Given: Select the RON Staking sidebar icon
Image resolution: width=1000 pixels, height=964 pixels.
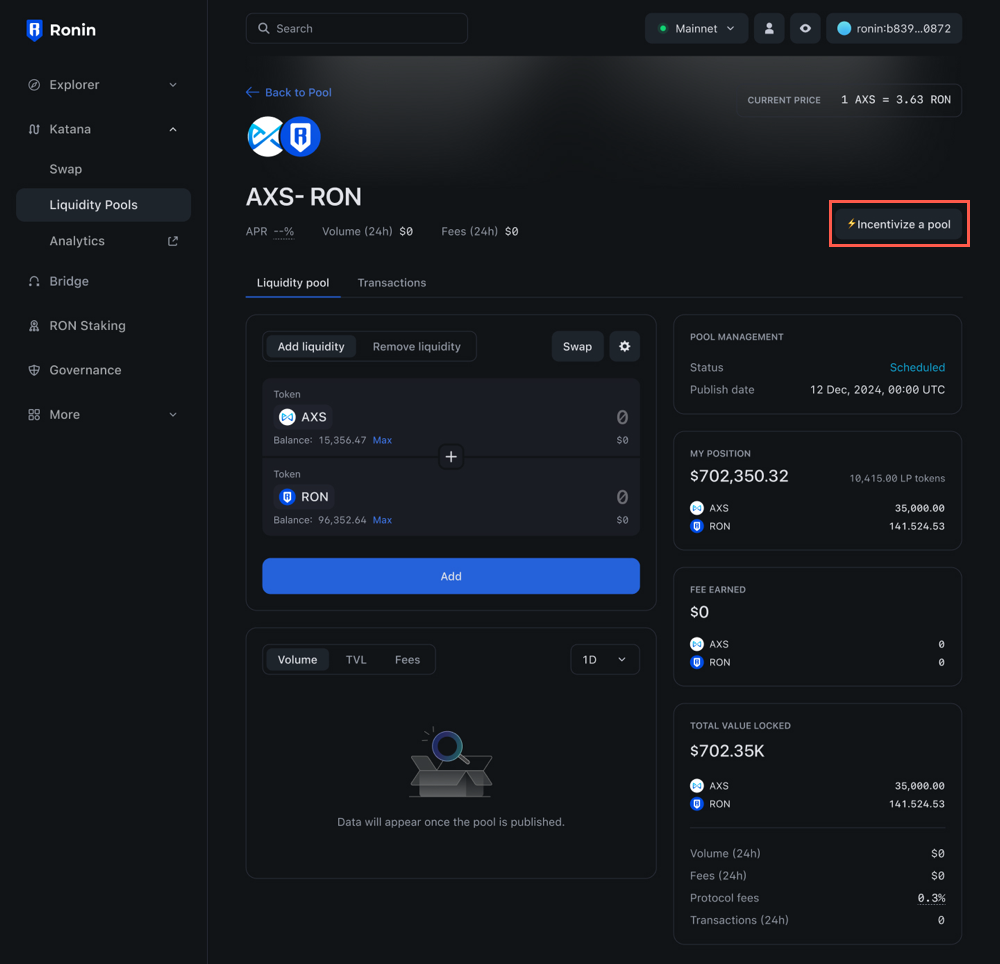Looking at the screenshot, I should (x=36, y=325).
